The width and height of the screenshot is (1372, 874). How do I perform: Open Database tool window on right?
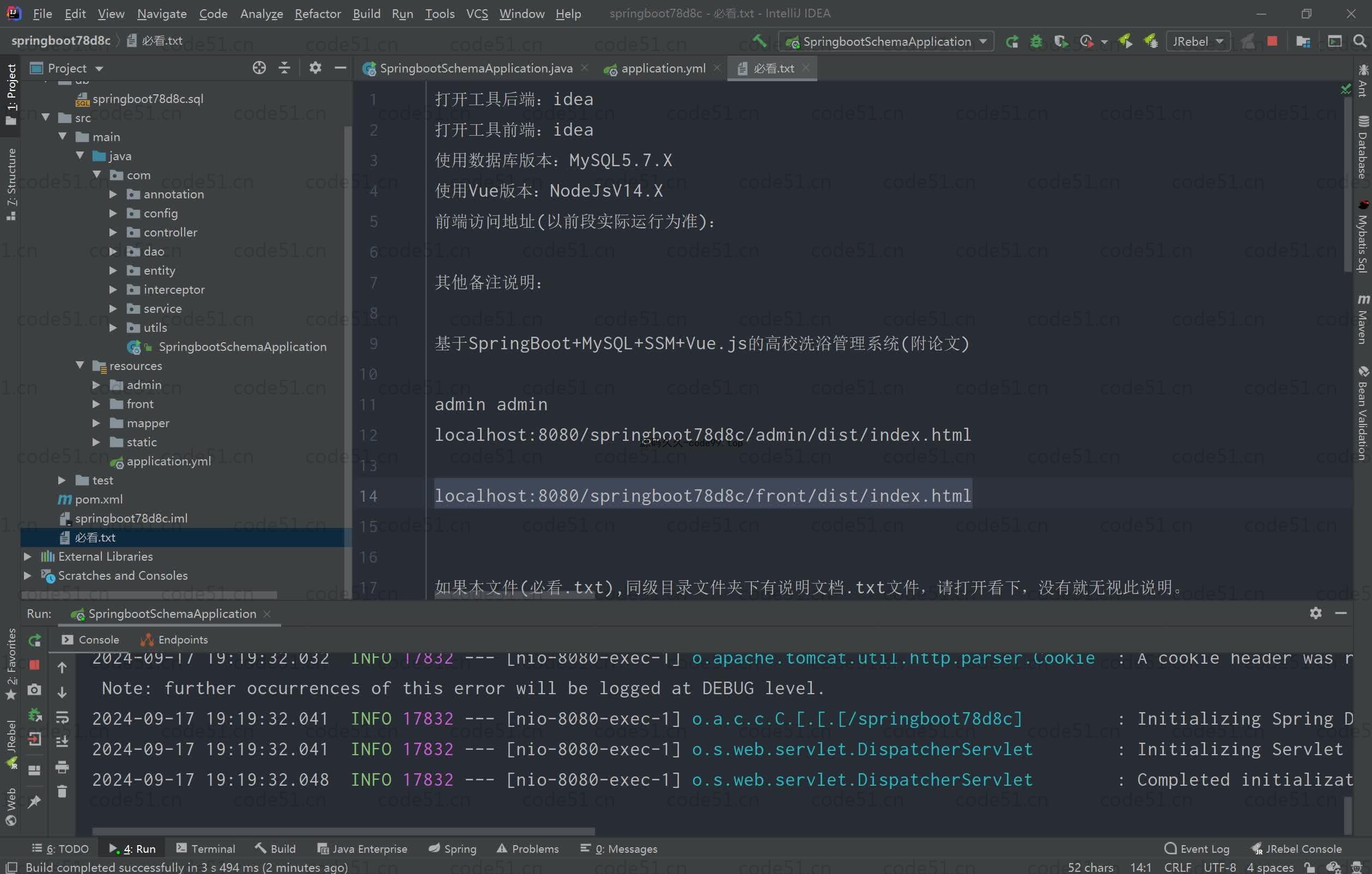click(1363, 147)
